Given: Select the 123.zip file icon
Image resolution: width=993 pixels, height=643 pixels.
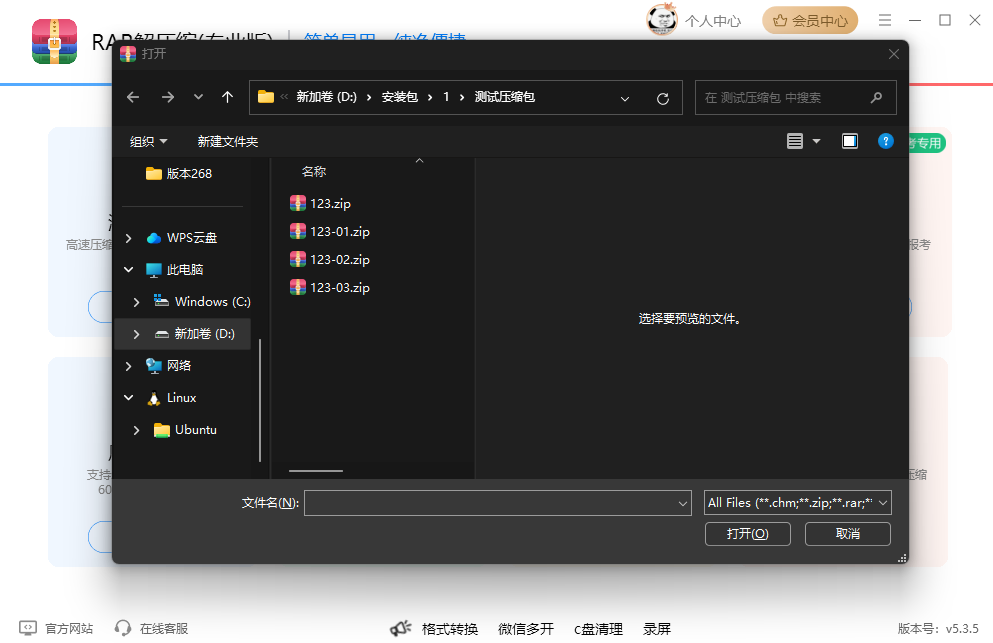Looking at the screenshot, I should pos(298,202).
